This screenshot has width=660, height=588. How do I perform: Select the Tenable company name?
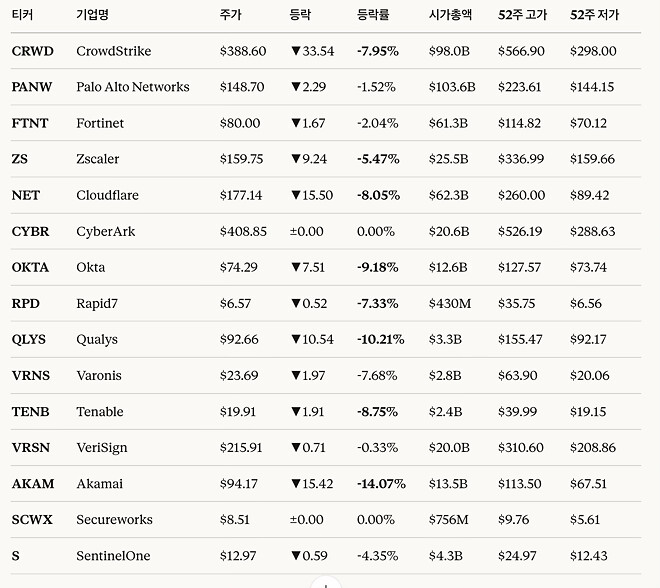pos(100,411)
